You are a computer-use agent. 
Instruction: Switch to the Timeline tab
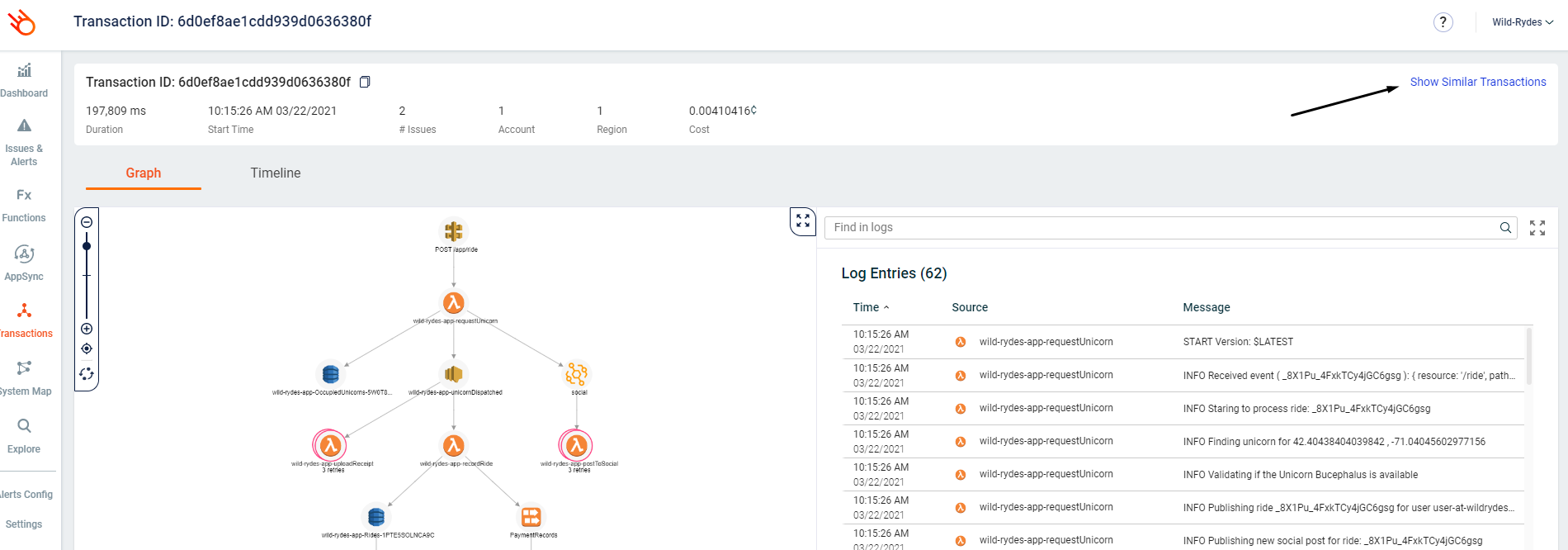pos(276,173)
